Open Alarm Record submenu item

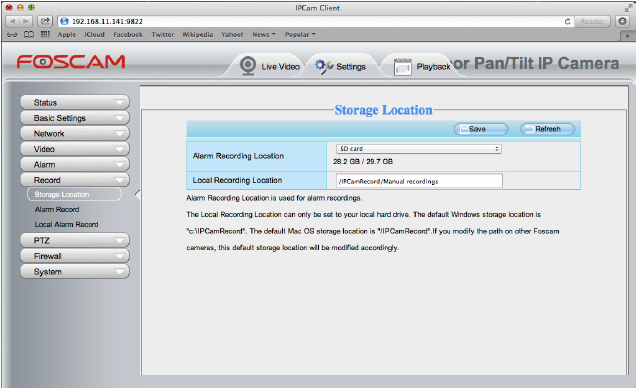pyautogui.click(x=57, y=209)
